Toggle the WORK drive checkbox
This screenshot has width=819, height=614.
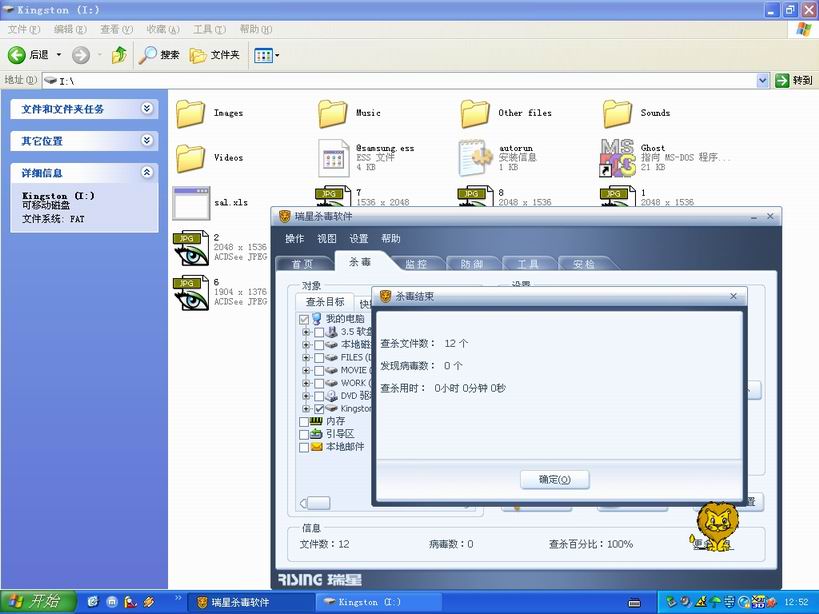pyautogui.click(x=319, y=383)
